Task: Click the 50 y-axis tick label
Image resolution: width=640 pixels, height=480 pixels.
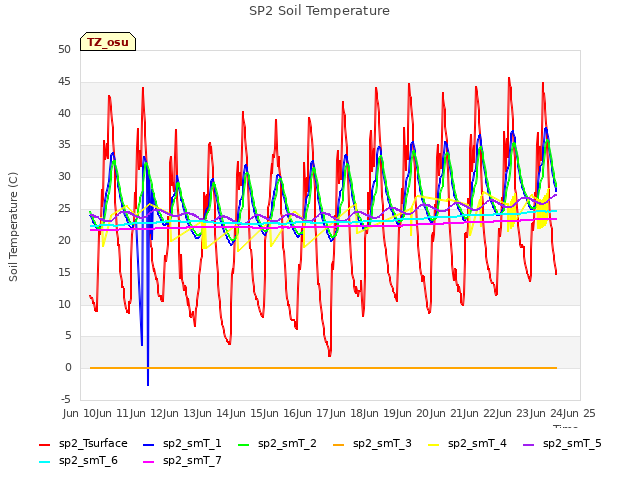Action: pyautogui.click(x=64, y=50)
